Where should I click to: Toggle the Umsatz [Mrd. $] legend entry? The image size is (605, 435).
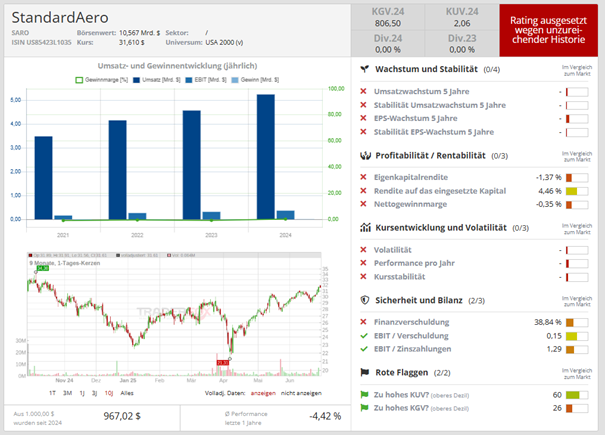coord(157,80)
